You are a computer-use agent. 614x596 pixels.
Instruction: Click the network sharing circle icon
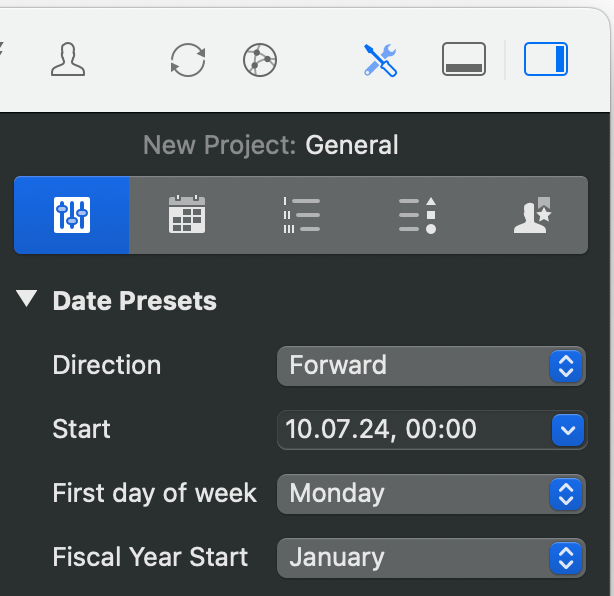(x=260, y=60)
